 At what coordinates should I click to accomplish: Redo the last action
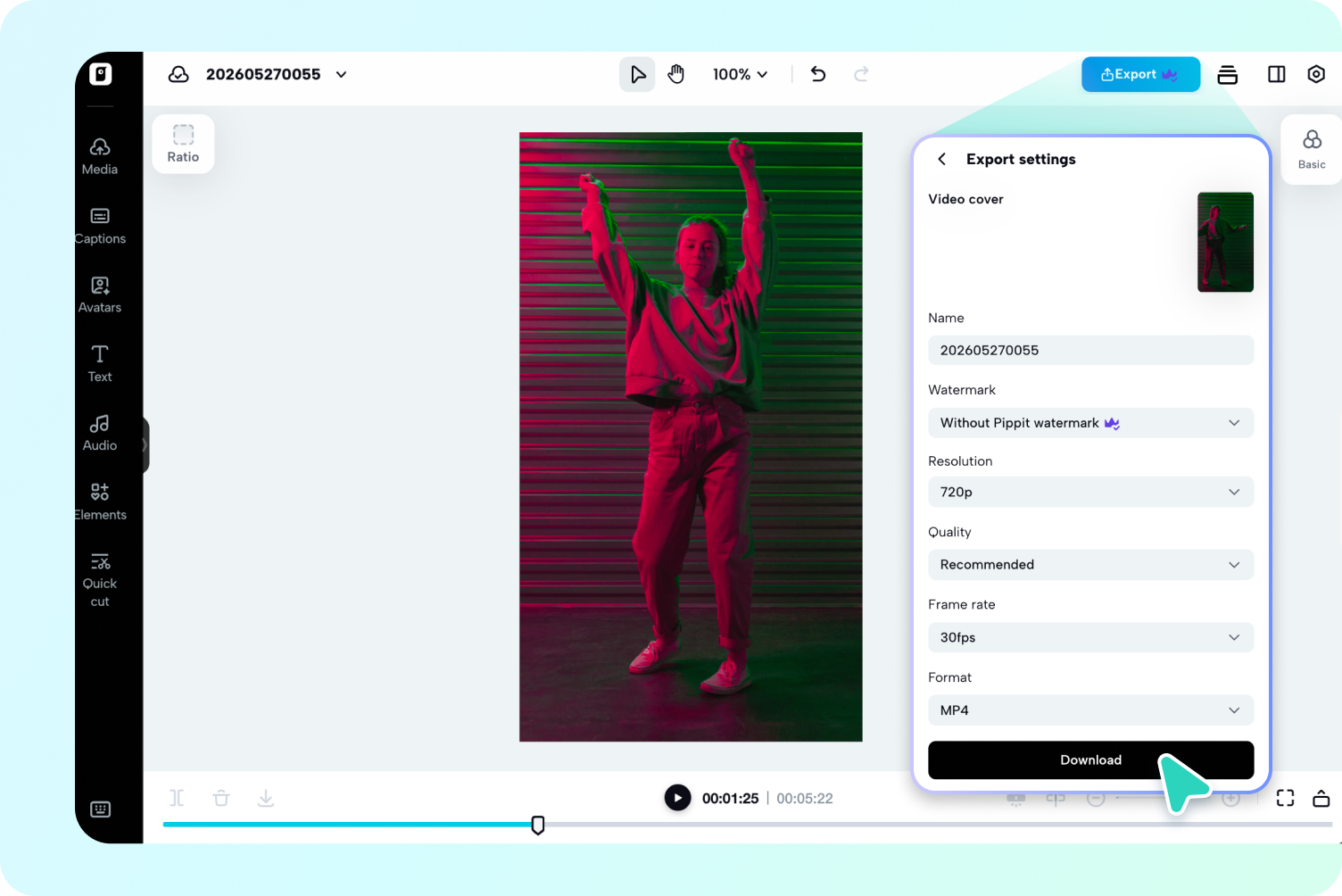click(861, 74)
